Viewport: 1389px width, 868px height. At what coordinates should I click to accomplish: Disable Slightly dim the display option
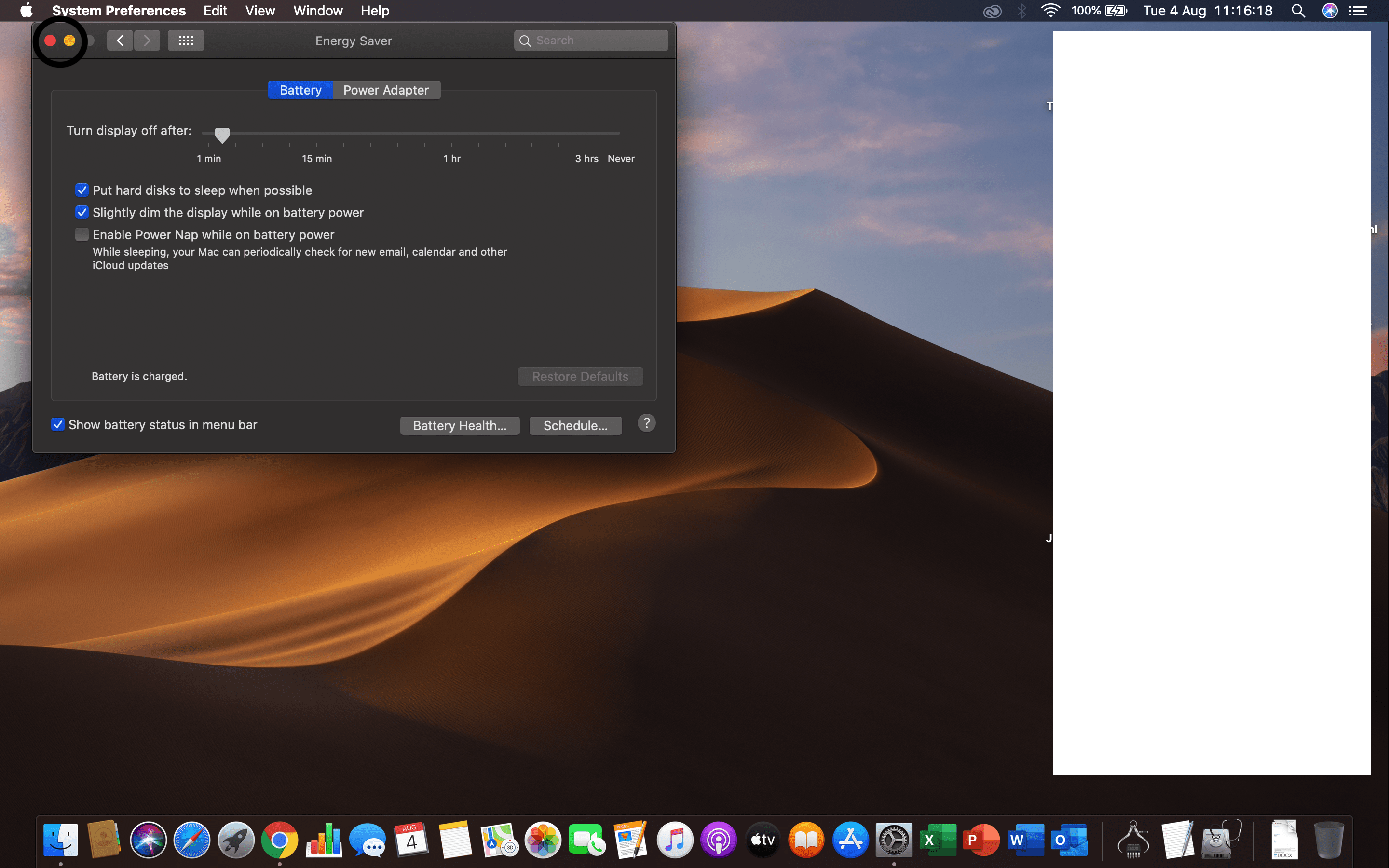pyautogui.click(x=82, y=212)
